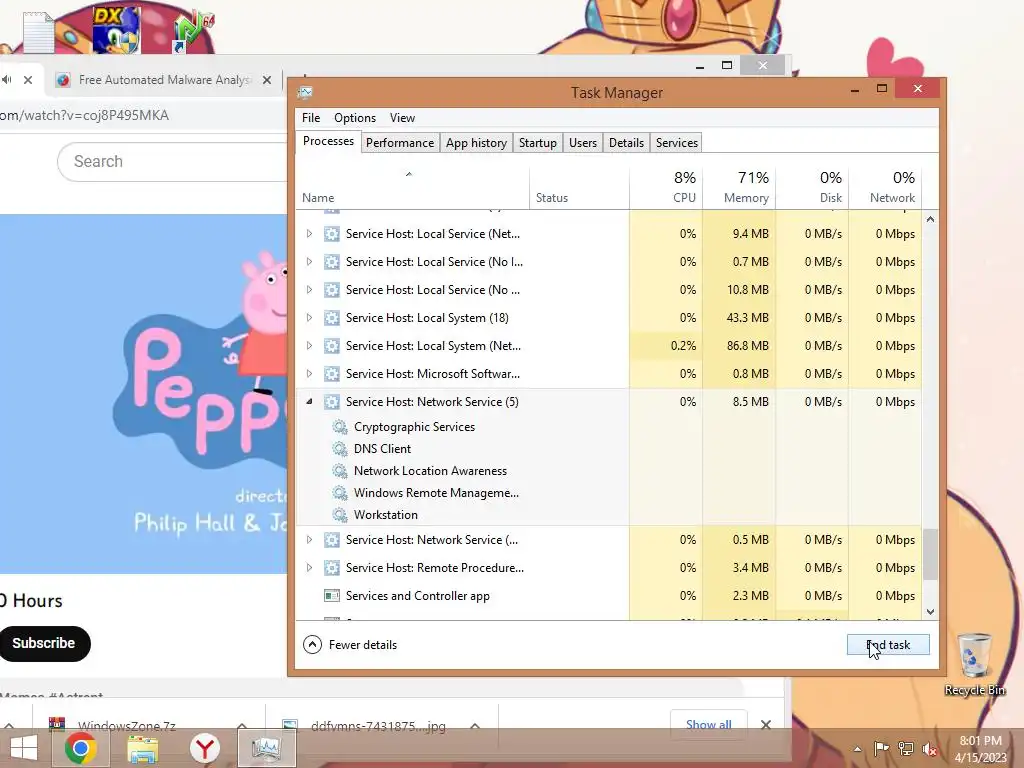Screen dimensions: 1024x768
Task: Collapse Service Host: Network Service (5)
Action: [x=310, y=402]
